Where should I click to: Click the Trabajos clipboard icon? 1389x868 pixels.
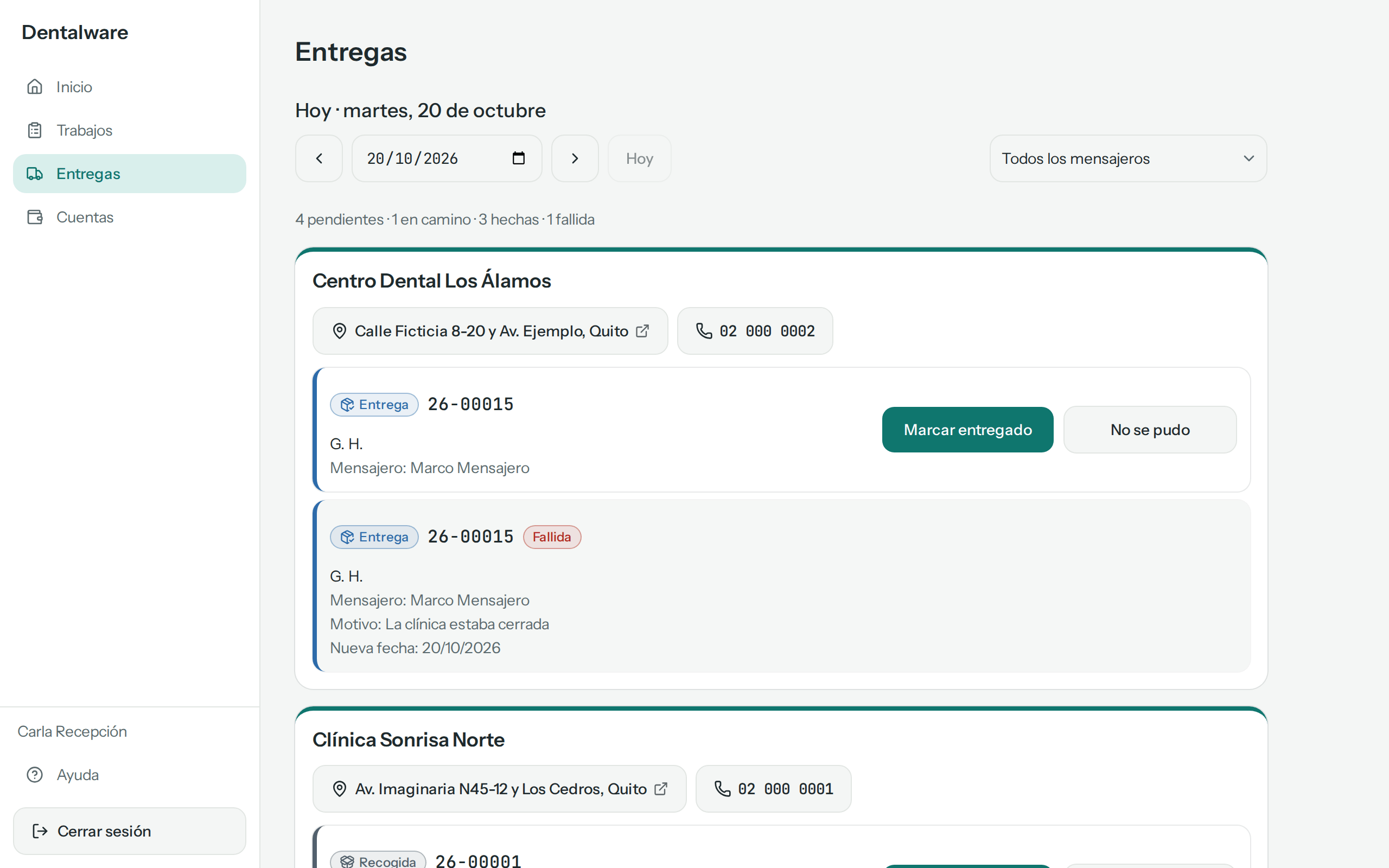[x=35, y=130]
